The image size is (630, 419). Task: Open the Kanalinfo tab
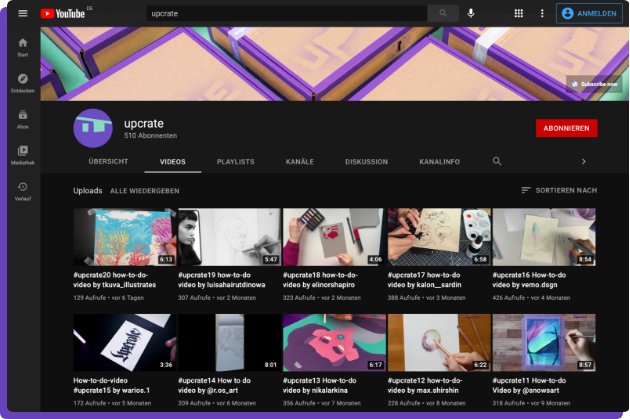[440, 162]
